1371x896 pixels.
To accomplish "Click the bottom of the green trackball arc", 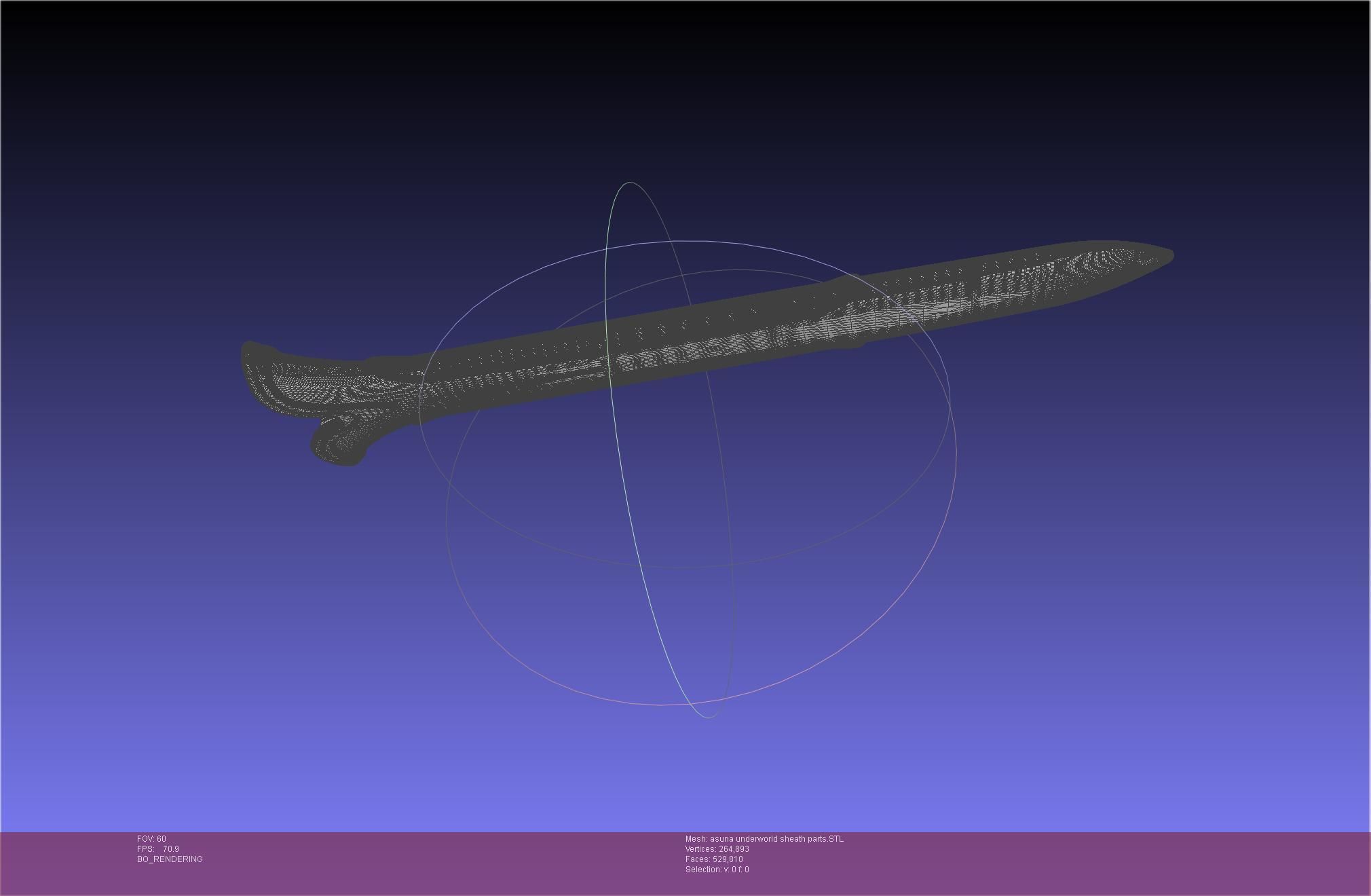I will point(707,716).
